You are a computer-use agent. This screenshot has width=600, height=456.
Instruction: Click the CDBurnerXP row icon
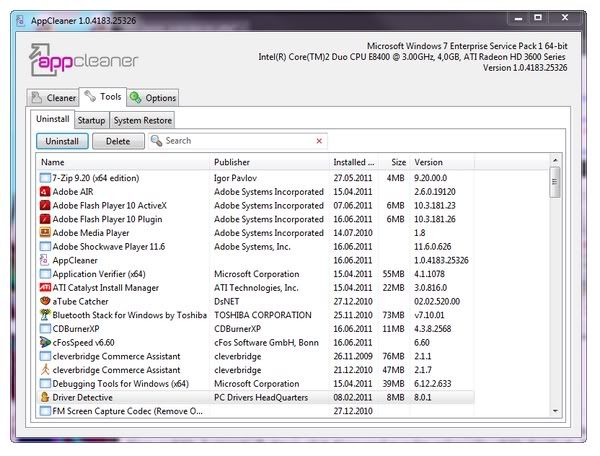(x=45, y=329)
